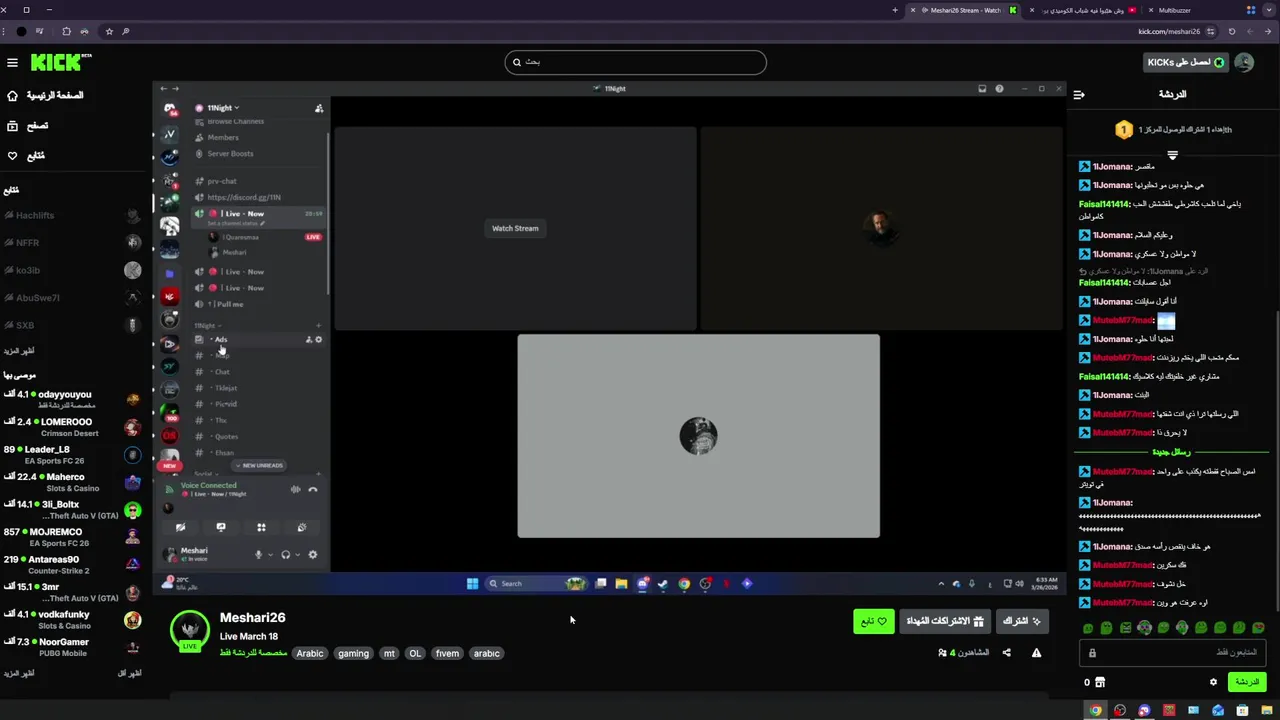This screenshot has height=720, width=1280.
Task: Click the subscribe button with sparkle
Action: click(1022, 621)
